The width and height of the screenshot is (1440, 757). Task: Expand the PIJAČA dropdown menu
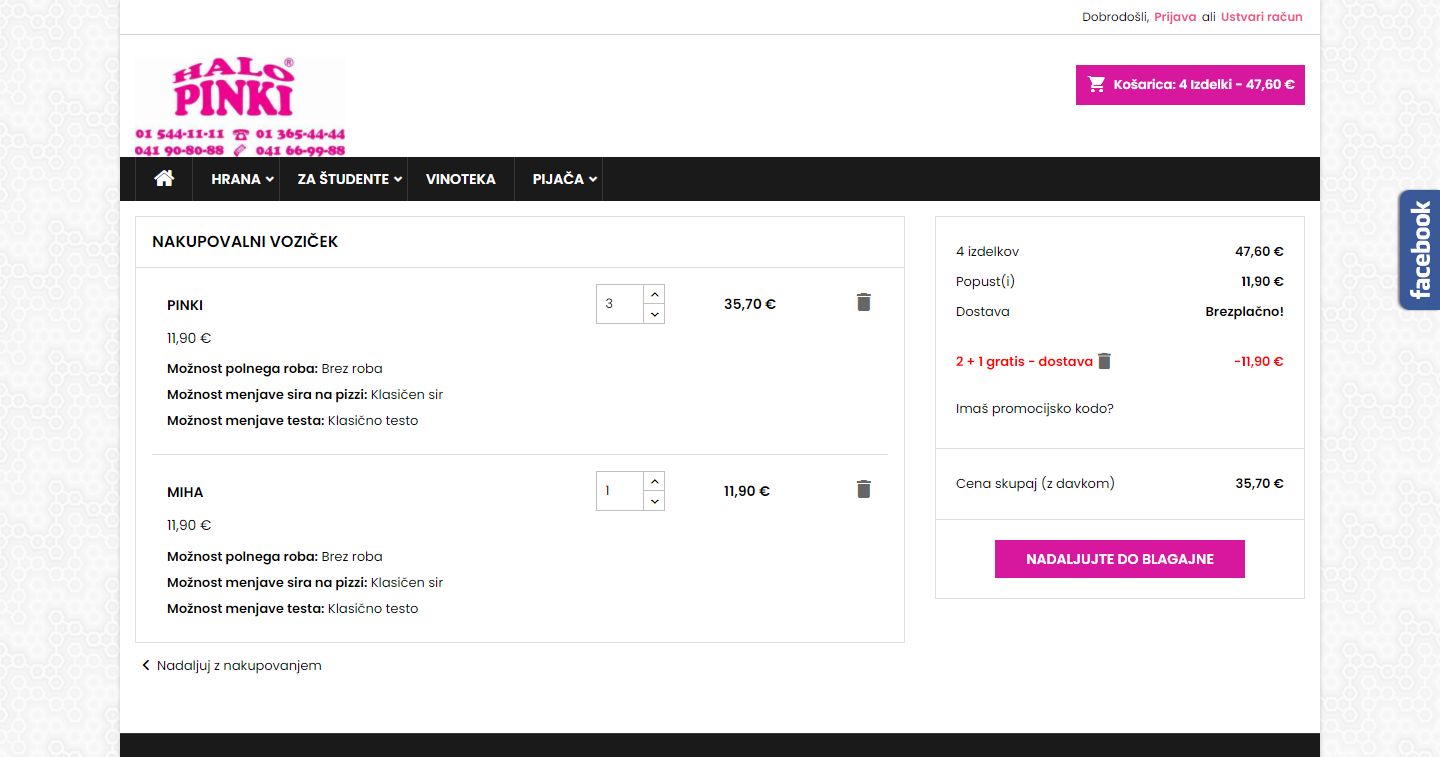pos(564,179)
